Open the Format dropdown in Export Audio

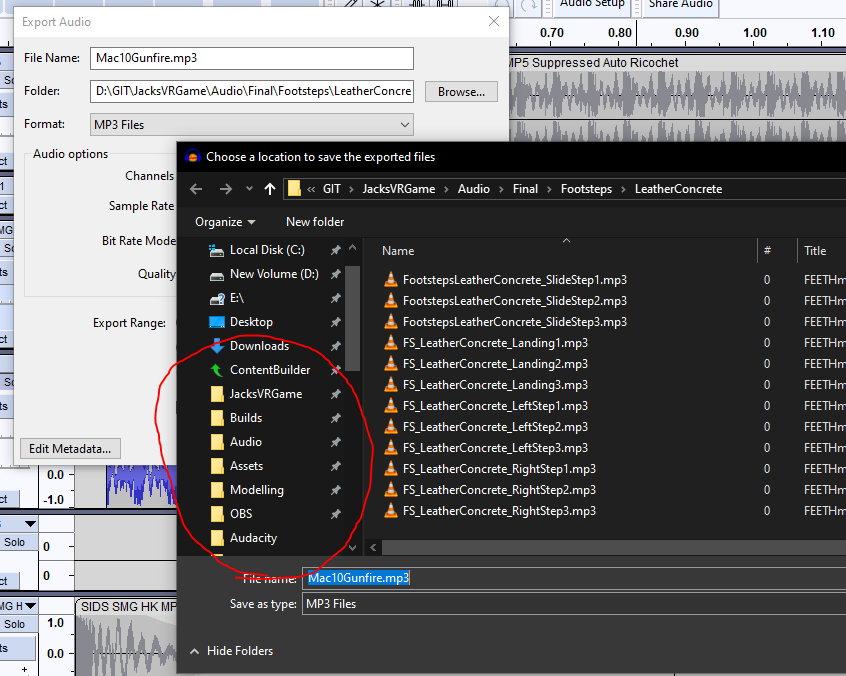coord(251,124)
